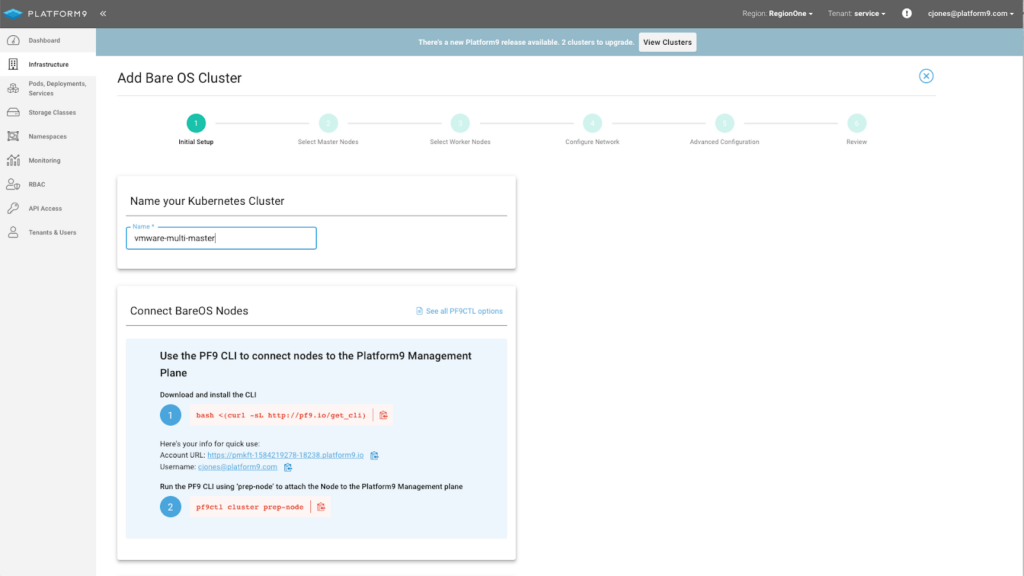Click the Infrastructure building icon

pyautogui.click(x=13, y=64)
